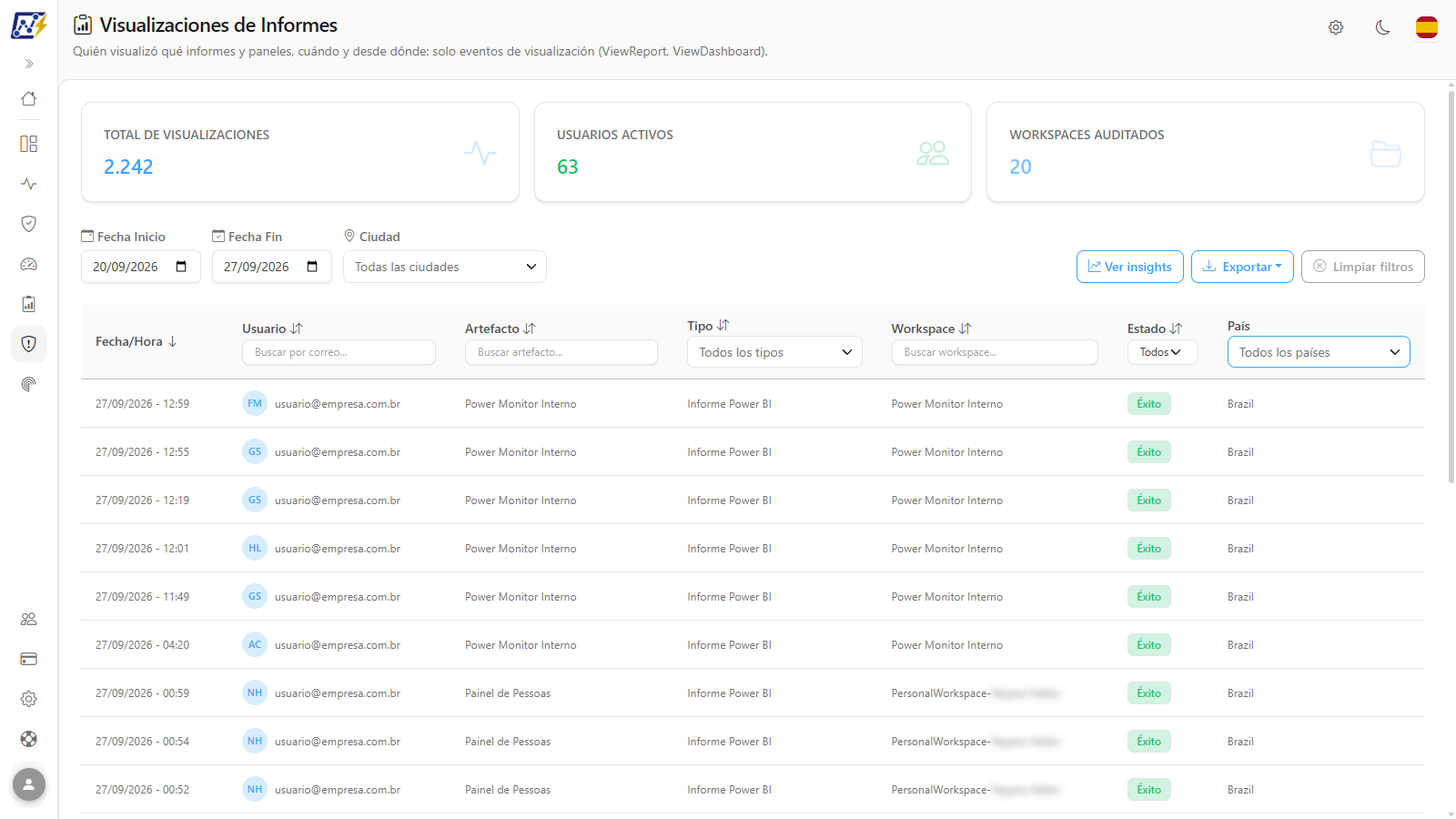This screenshot has width=1456, height=819.
Task: Open the shield checkmark icon in sidebar
Action: point(29,224)
